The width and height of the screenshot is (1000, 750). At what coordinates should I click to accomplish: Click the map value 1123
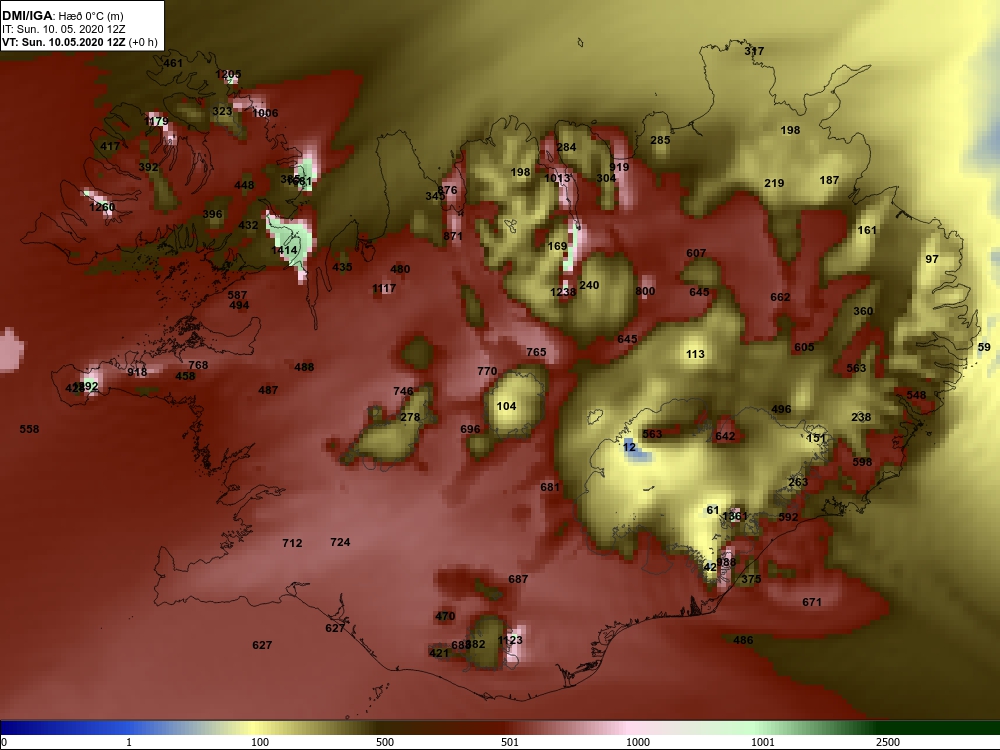pos(510,640)
